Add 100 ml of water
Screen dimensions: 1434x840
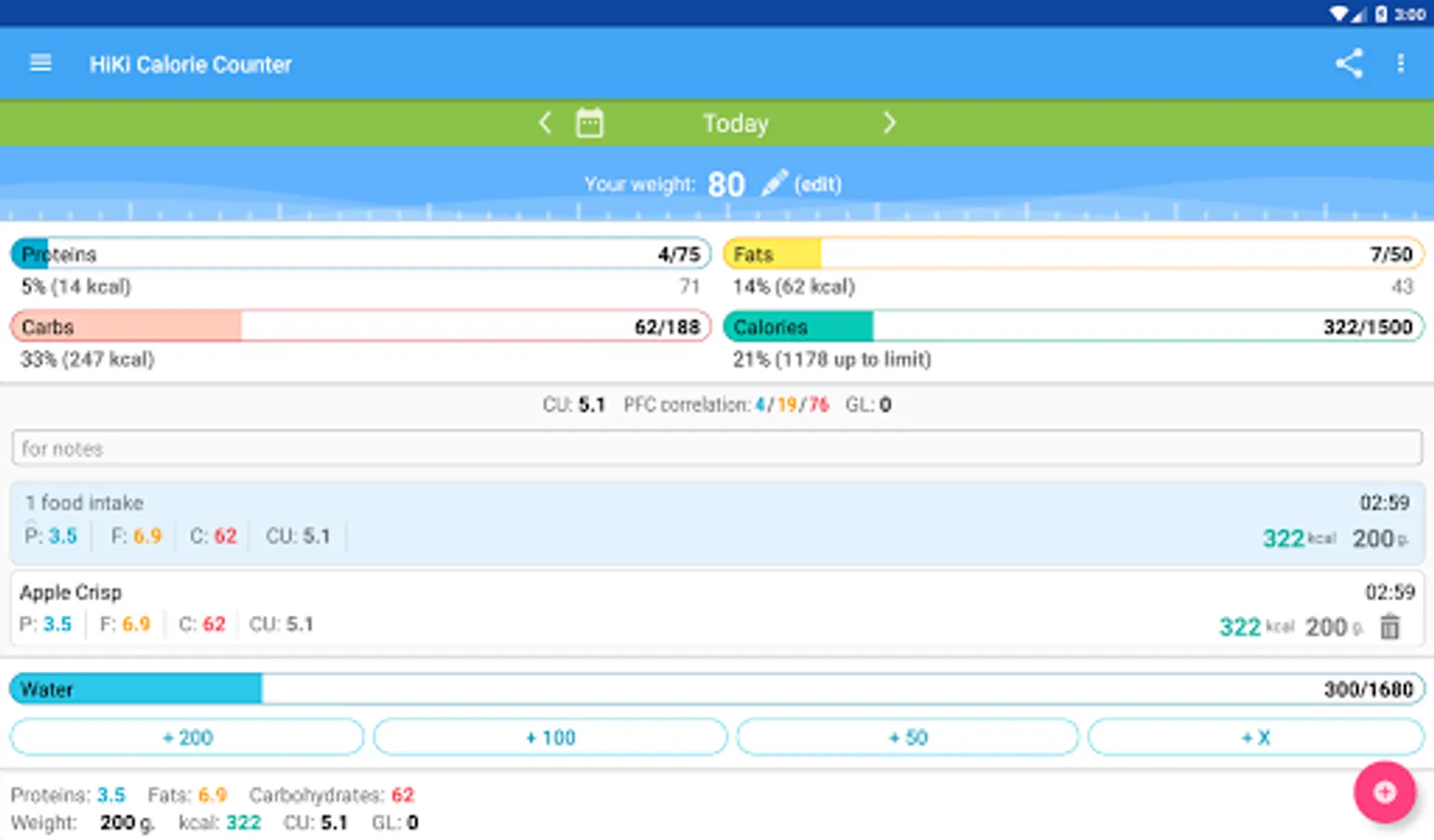(550, 737)
